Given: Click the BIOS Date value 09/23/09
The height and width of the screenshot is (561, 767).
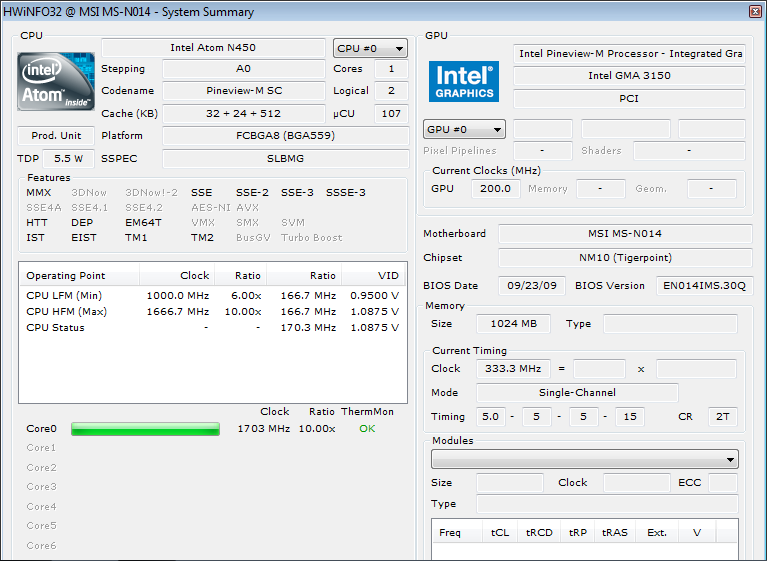Looking at the screenshot, I should click(x=532, y=286).
